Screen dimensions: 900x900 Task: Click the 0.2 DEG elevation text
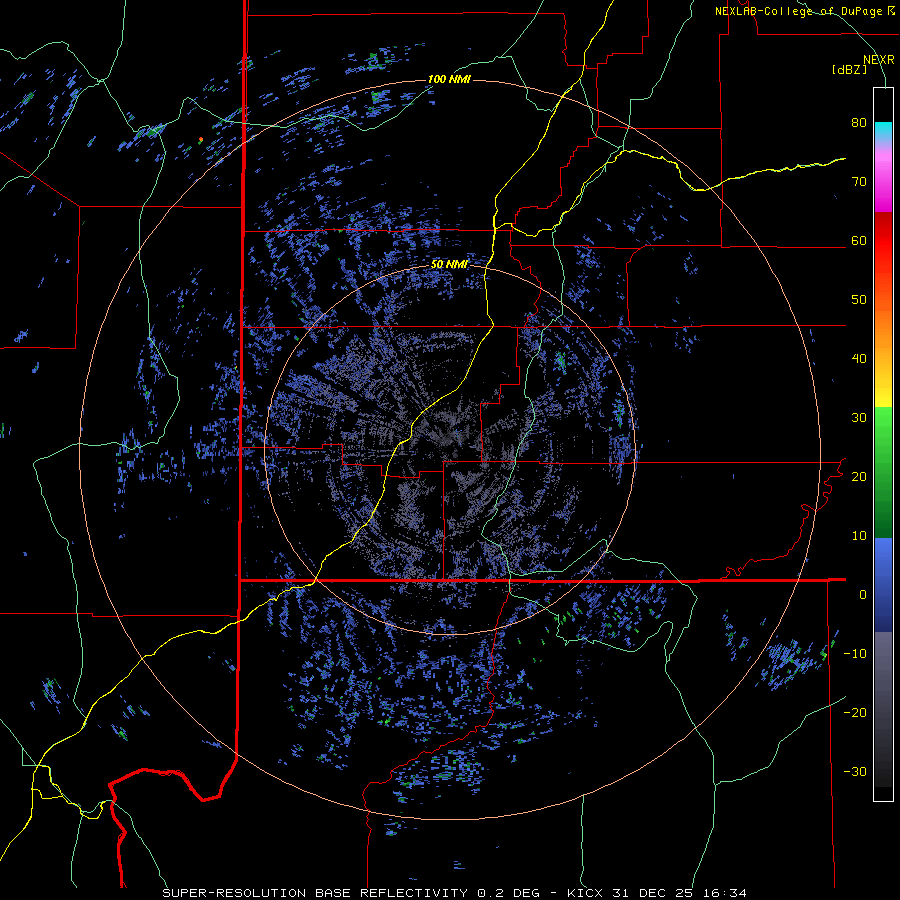[x=508, y=893]
